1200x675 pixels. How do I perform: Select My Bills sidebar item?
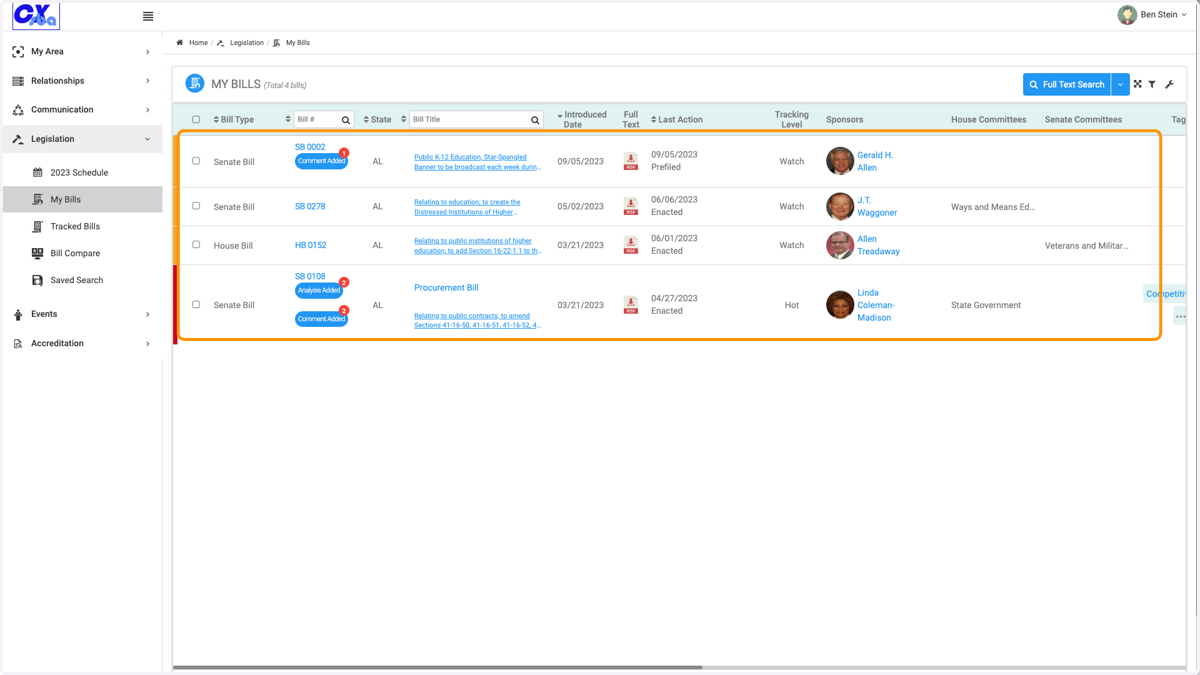tap(82, 199)
